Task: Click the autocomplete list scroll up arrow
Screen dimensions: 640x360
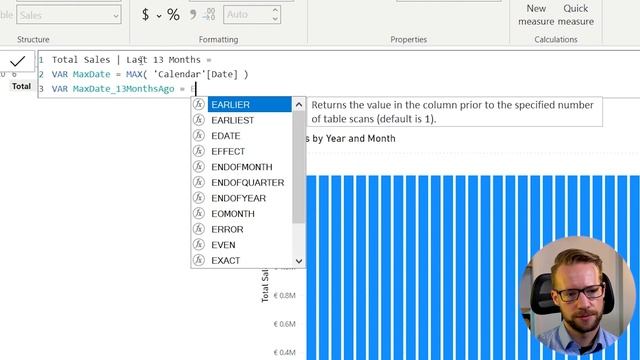Action: [299, 105]
